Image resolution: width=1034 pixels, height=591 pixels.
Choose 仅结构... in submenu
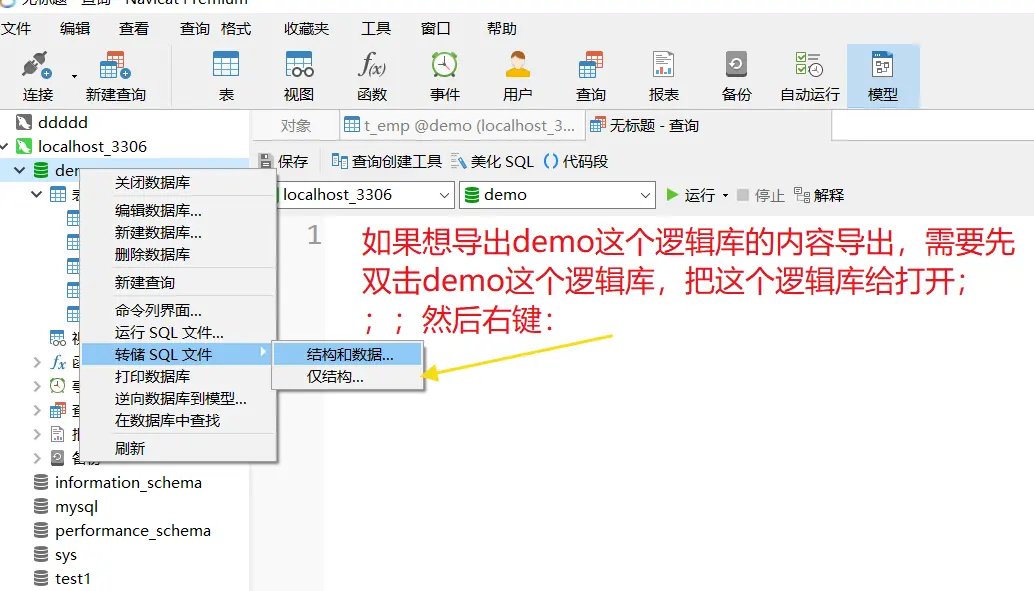pos(348,377)
